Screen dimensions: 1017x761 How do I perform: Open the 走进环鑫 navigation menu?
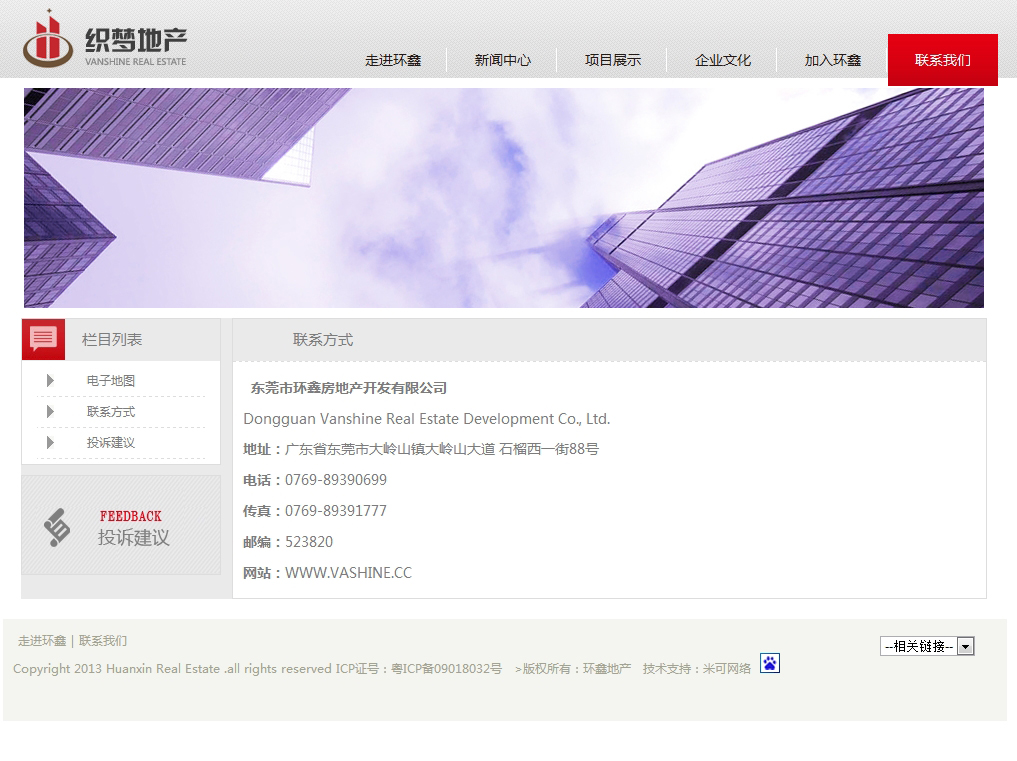[393, 60]
